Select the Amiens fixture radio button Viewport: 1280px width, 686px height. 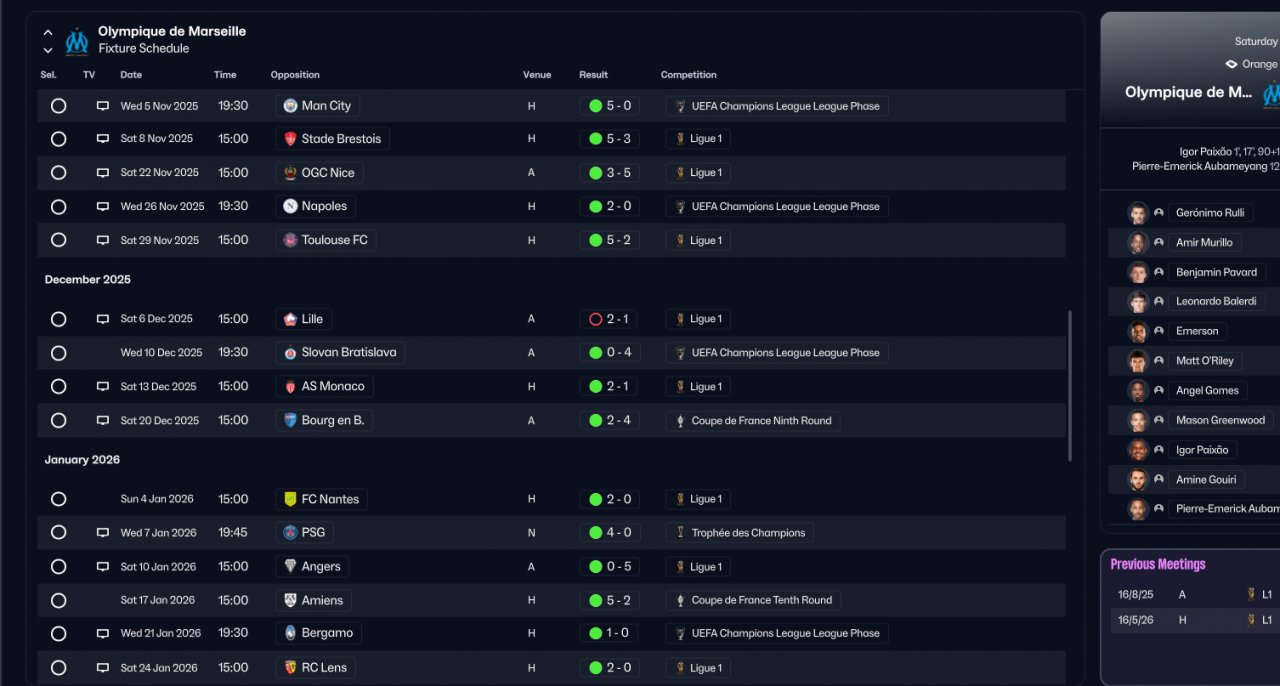[58, 601]
